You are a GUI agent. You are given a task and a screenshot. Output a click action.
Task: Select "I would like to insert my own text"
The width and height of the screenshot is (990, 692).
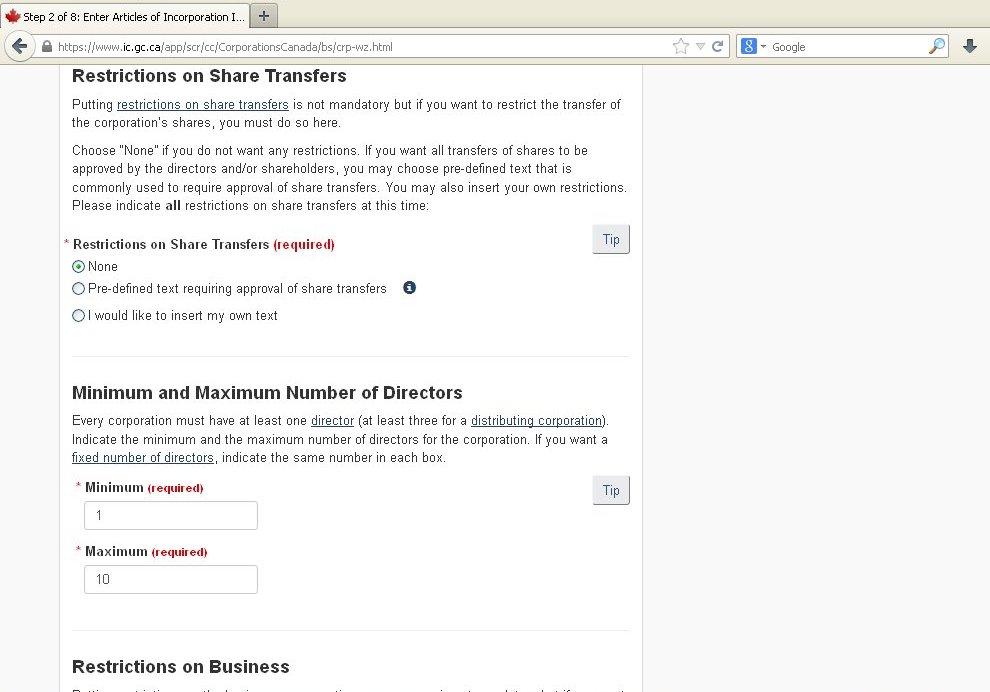pos(79,316)
